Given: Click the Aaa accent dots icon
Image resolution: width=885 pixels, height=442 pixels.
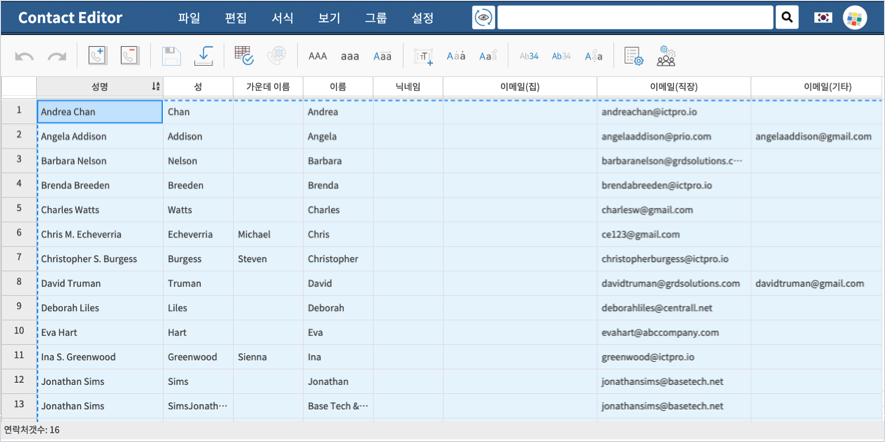Looking at the screenshot, I should point(456,56).
